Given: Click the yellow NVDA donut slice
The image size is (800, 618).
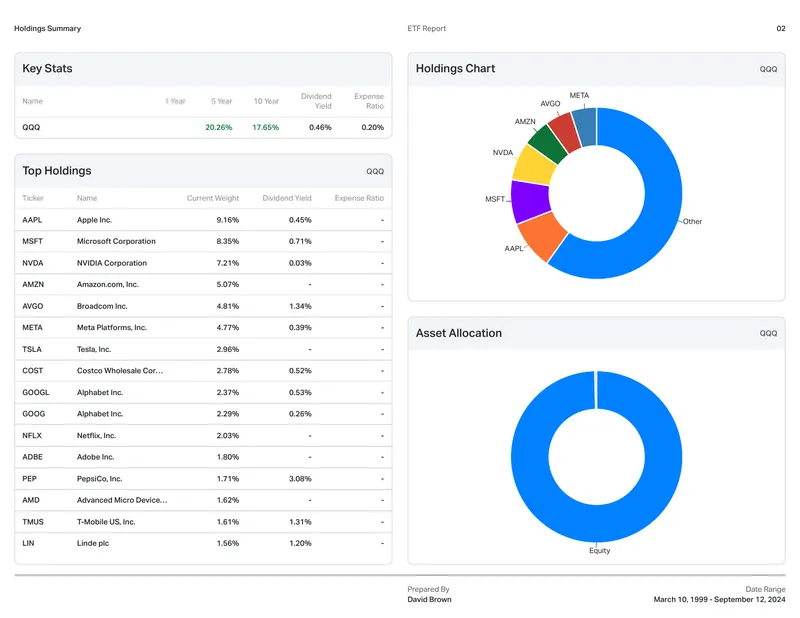Looking at the screenshot, I should [x=535, y=166].
